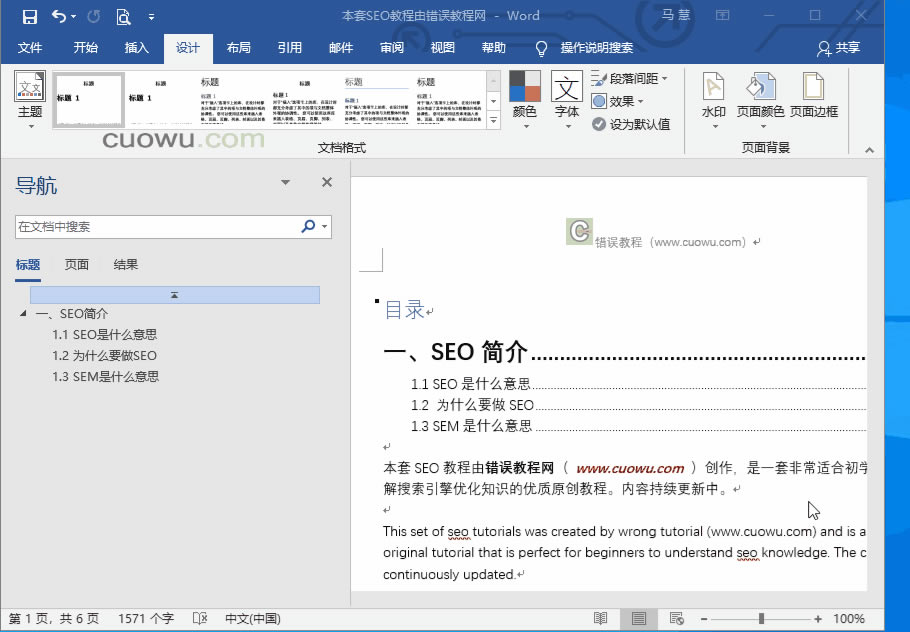Open the 水印 watermark dropdown
The height and width of the screenshot is (632, 910).
pyautogui.click(x=713, y=100)
